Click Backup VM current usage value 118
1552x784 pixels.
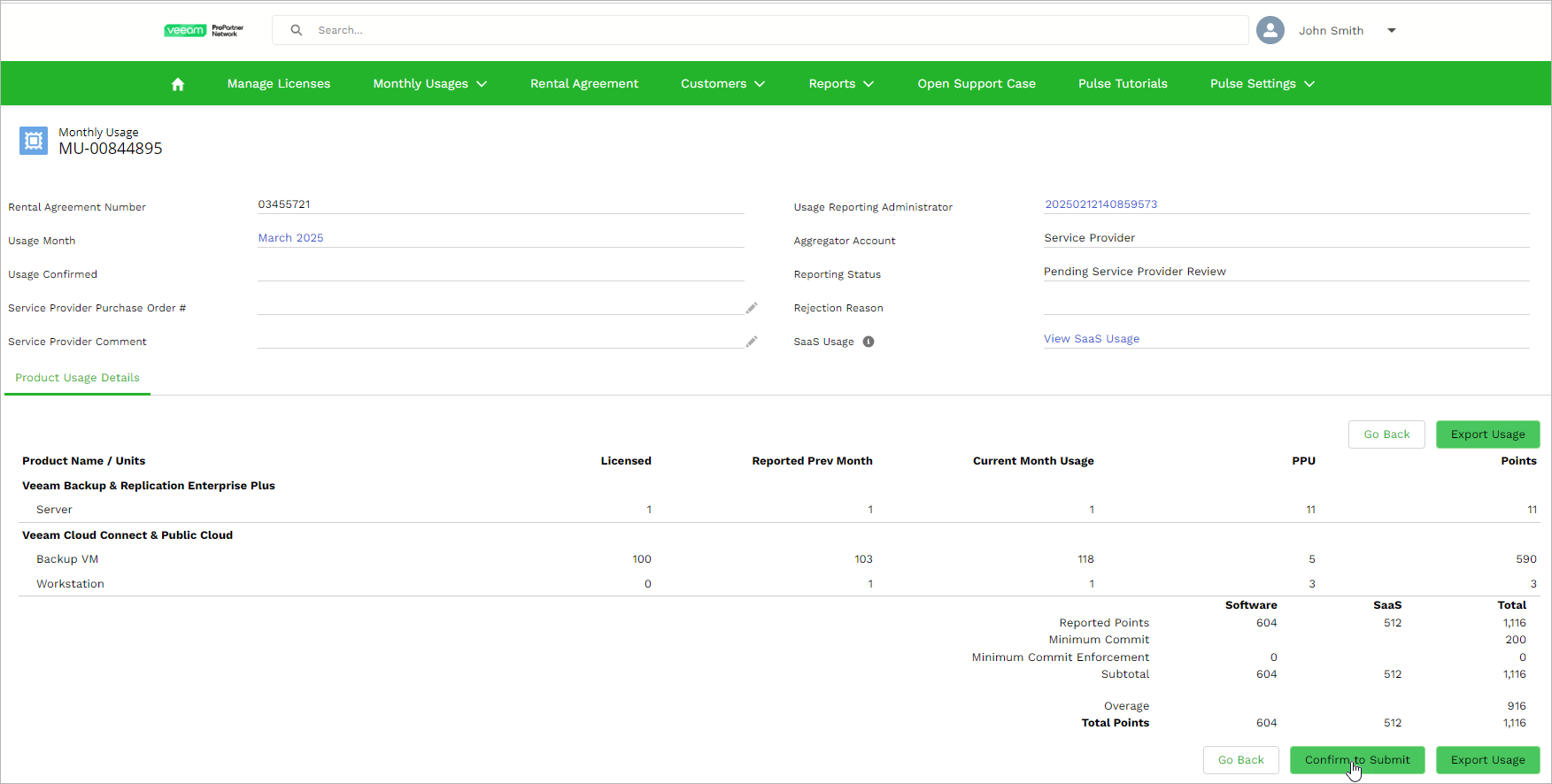(1085, 559)
